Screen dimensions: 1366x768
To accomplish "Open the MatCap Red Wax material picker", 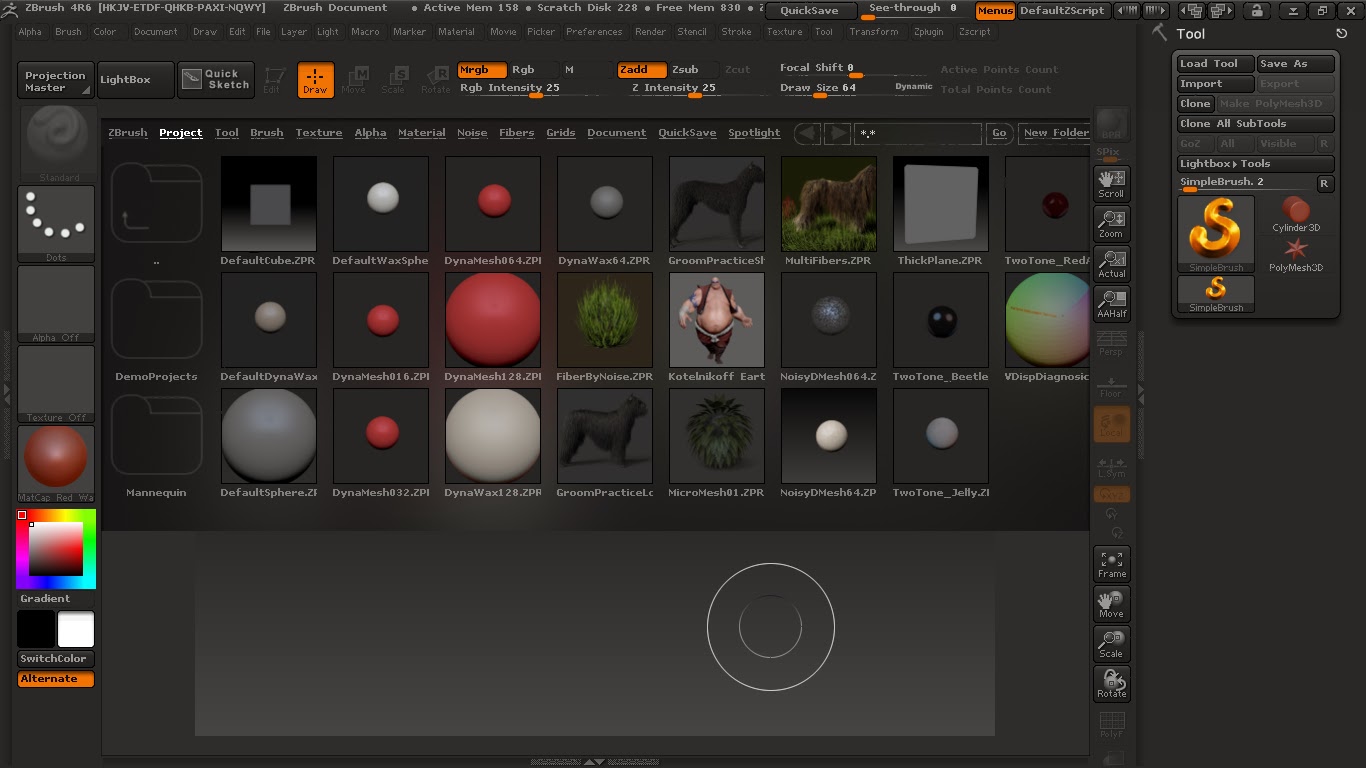I will point(56,464).
